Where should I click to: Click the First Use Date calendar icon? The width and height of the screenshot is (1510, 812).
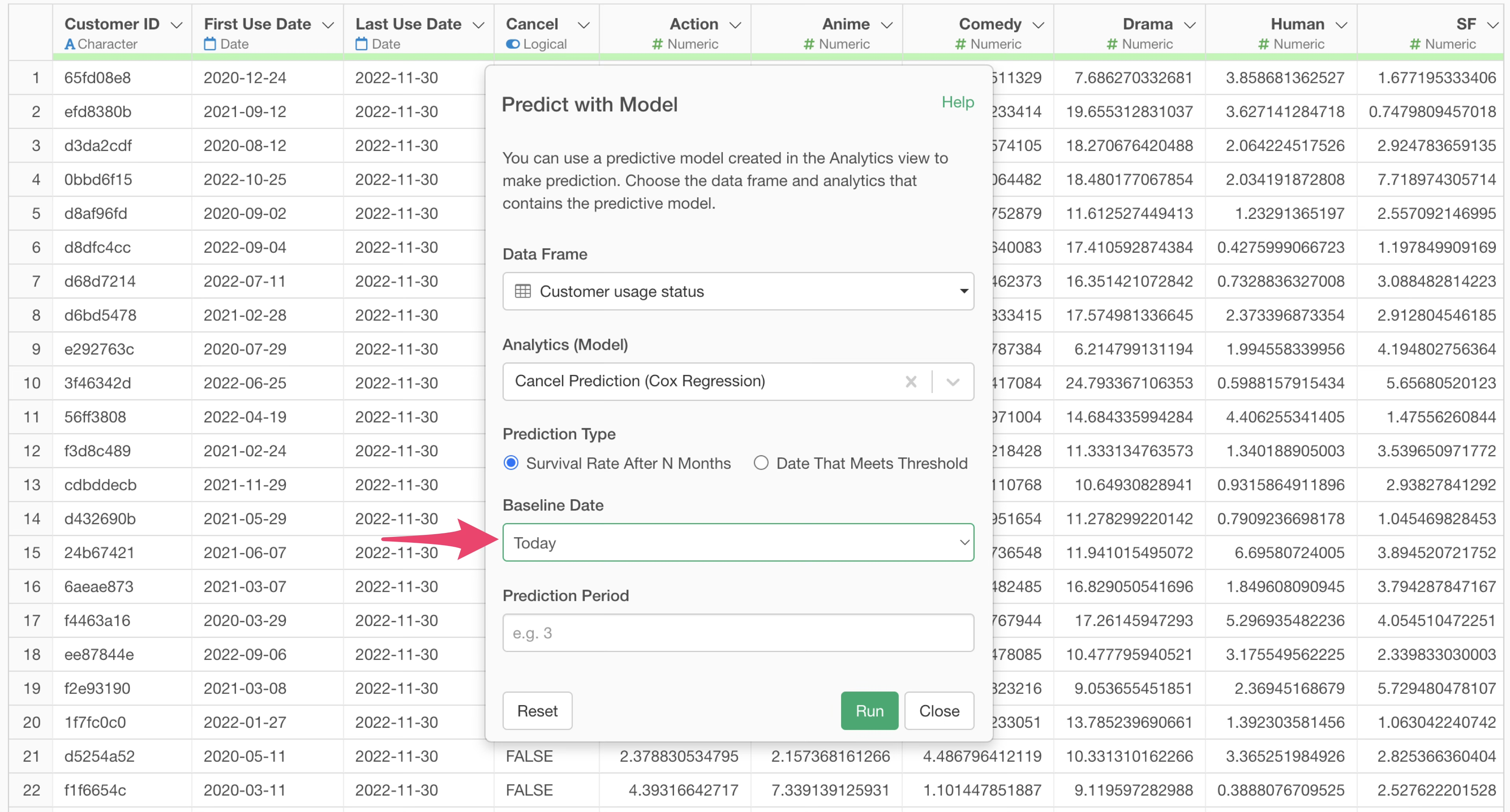point(210,44)
